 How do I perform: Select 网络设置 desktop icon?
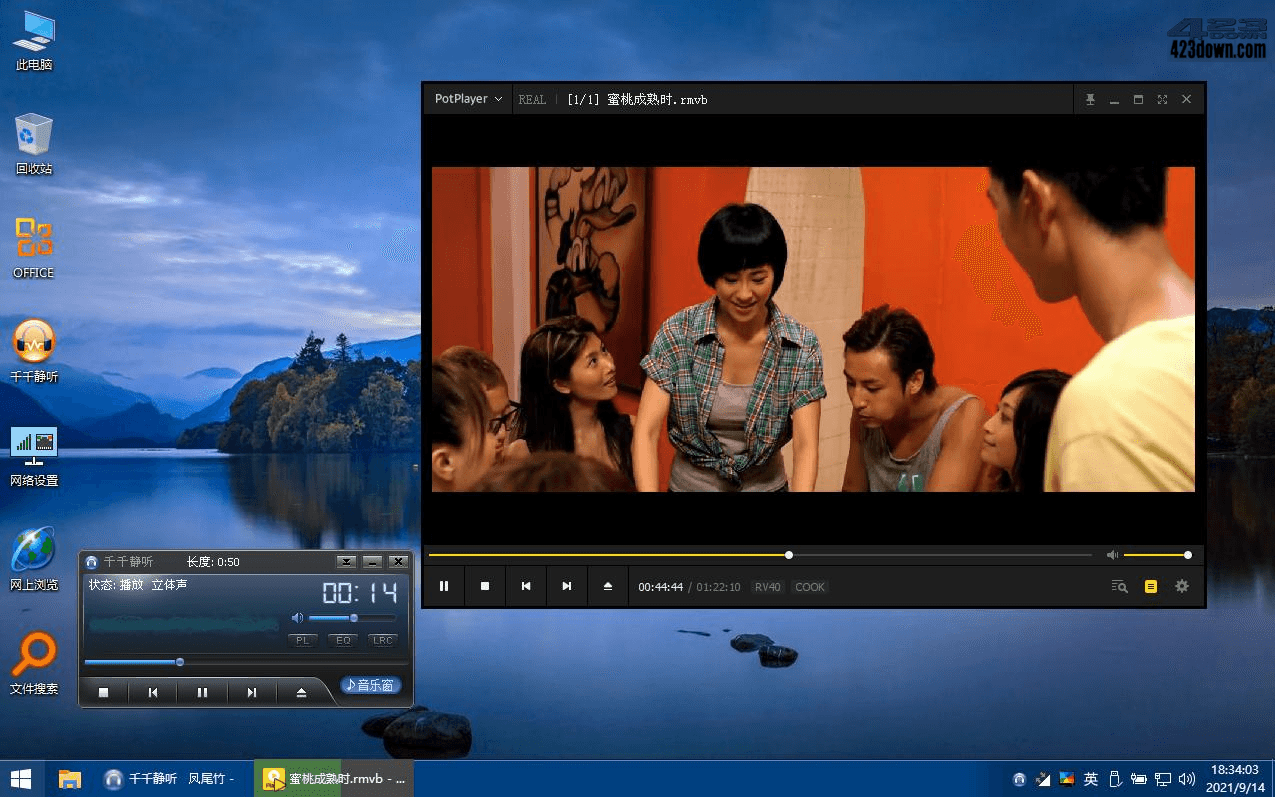34,457
